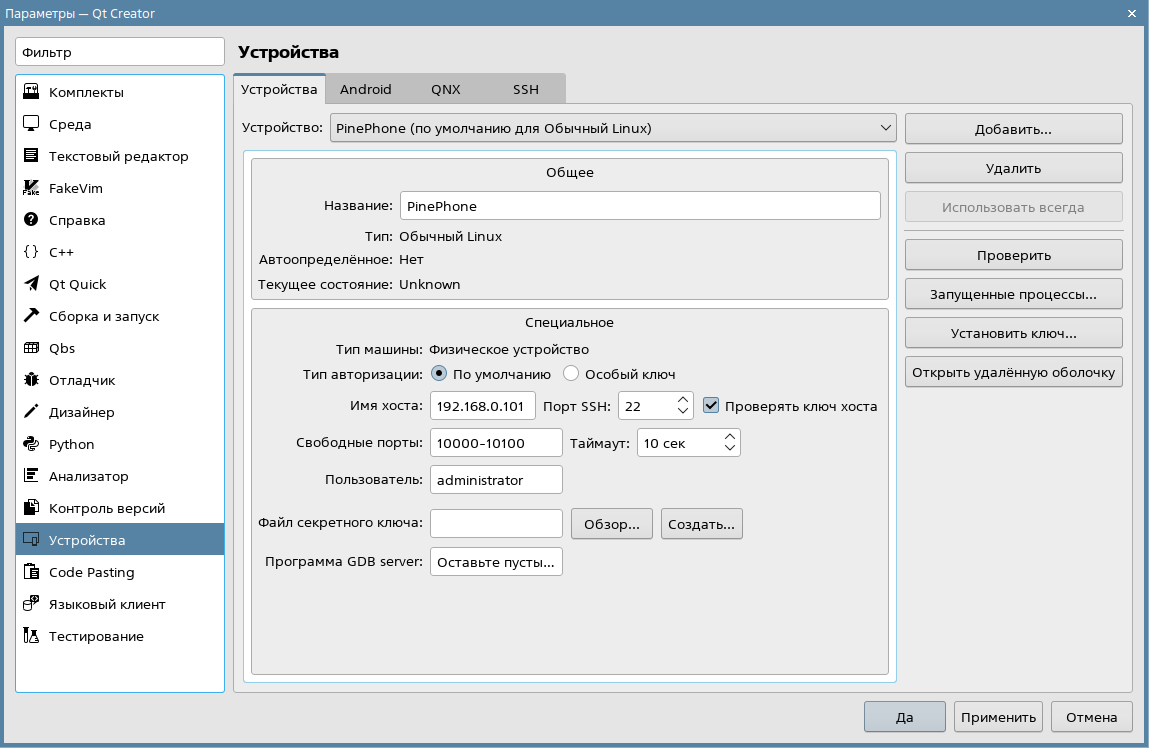
Task: Expand the Устройство device dropdown
Action: coord(614,128)
